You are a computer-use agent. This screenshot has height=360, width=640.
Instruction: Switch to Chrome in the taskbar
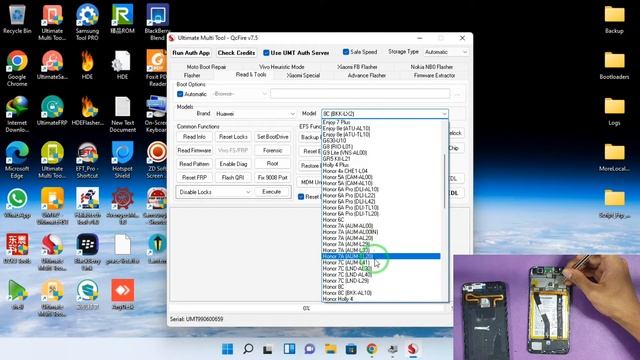[371, 349]
